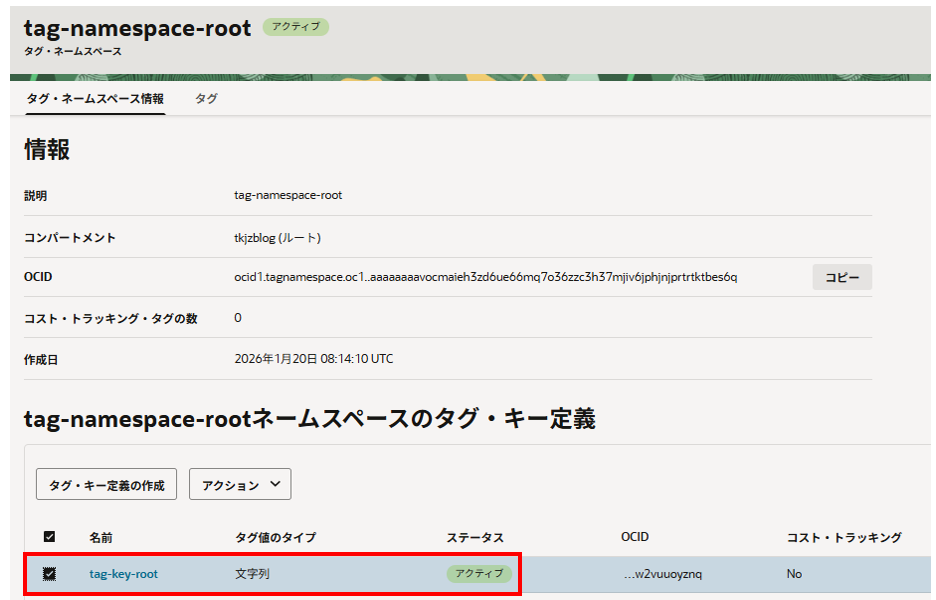Screen dimensions: 936x600
Task: Click the ステータス column header
Action: point(474,538)
